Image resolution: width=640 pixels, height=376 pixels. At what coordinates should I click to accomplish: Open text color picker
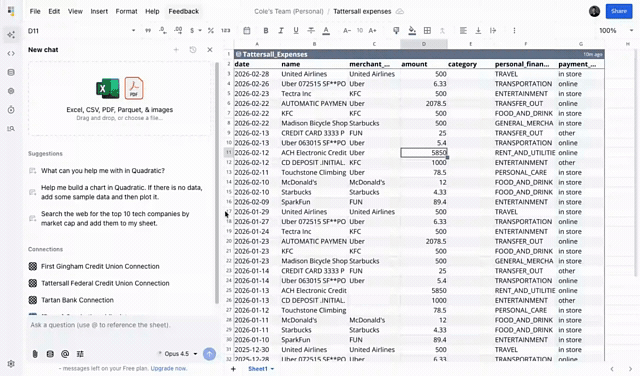point(326,31)
